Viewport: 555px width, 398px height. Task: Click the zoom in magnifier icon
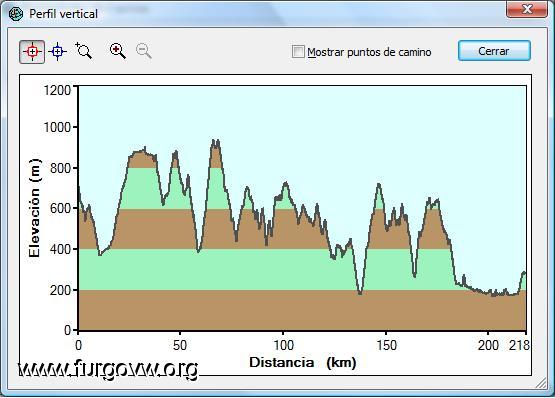coord(118,51)
